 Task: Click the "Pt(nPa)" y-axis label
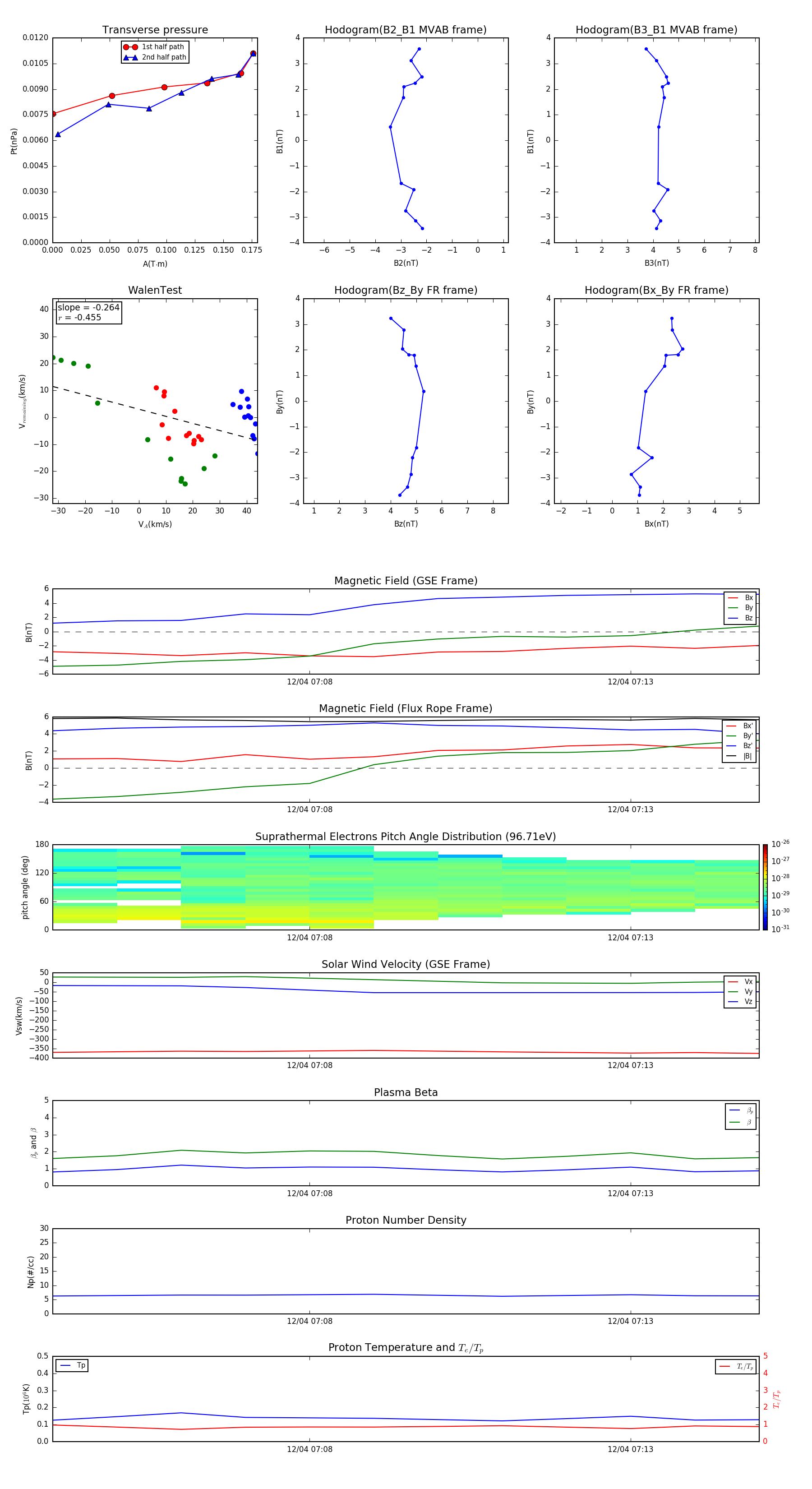tap(14, 140)
